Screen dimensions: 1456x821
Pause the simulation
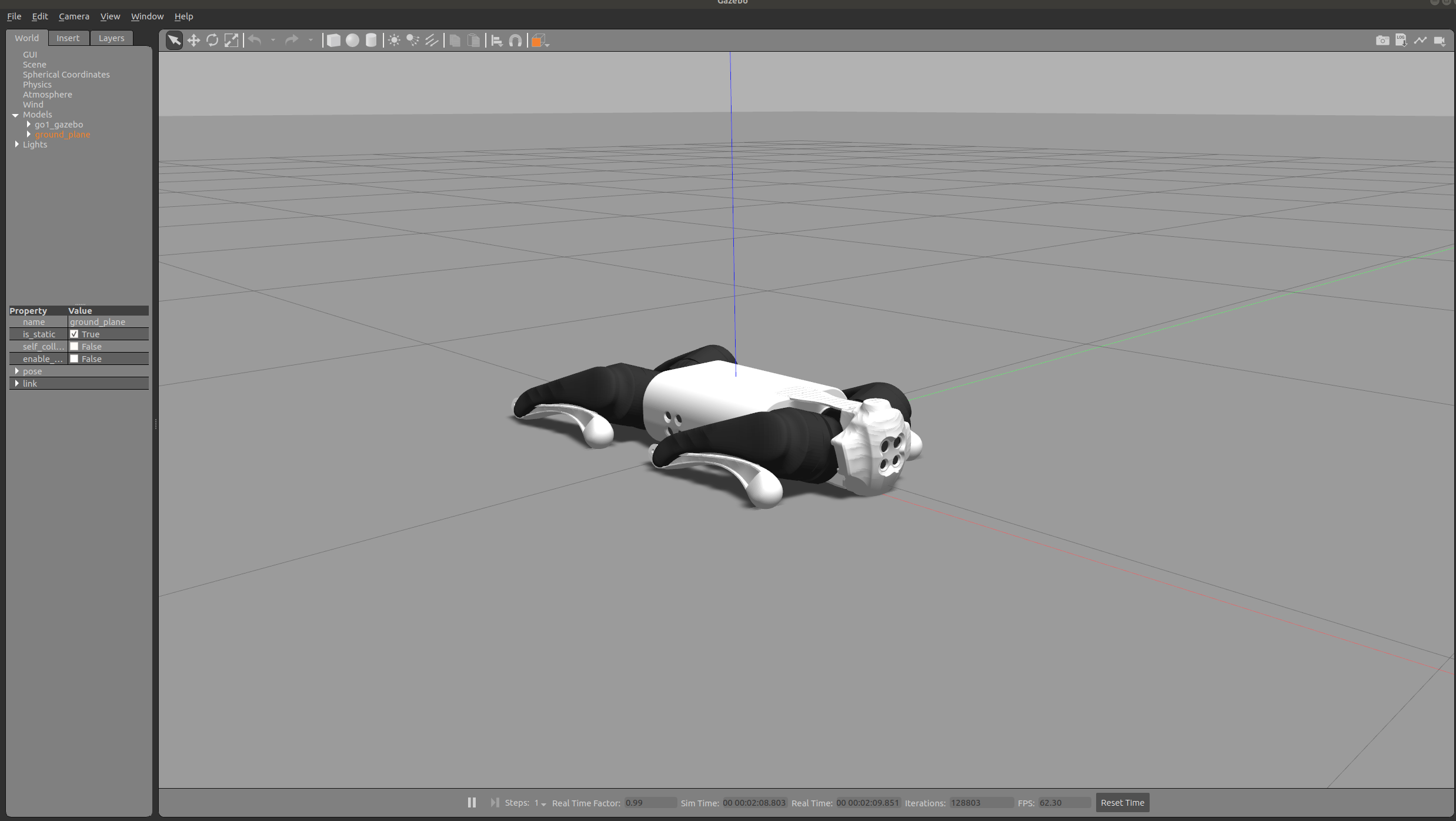[x=472, y=802]
